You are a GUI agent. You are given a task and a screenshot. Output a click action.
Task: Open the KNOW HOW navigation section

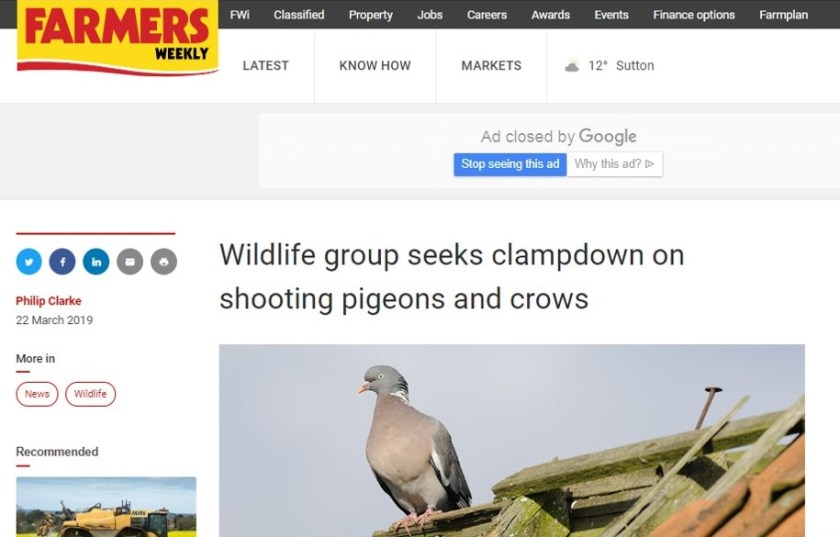(375, 65)
